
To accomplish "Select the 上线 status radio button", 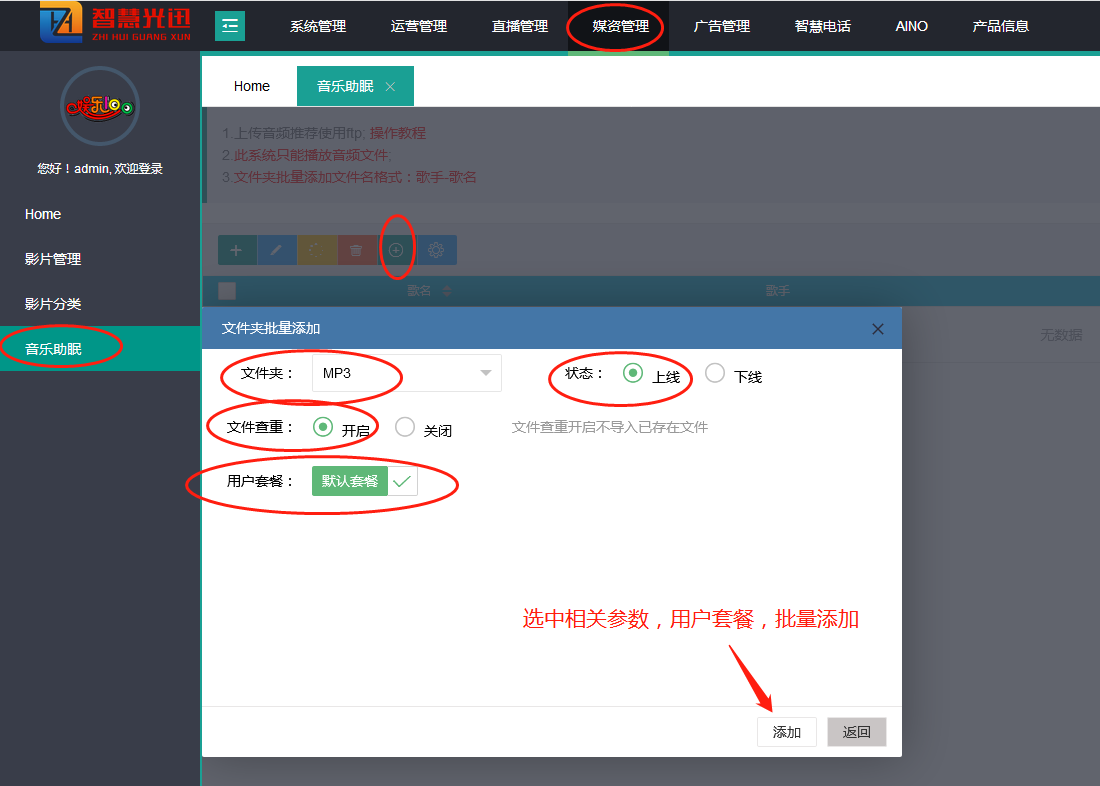I will [632, 373].
